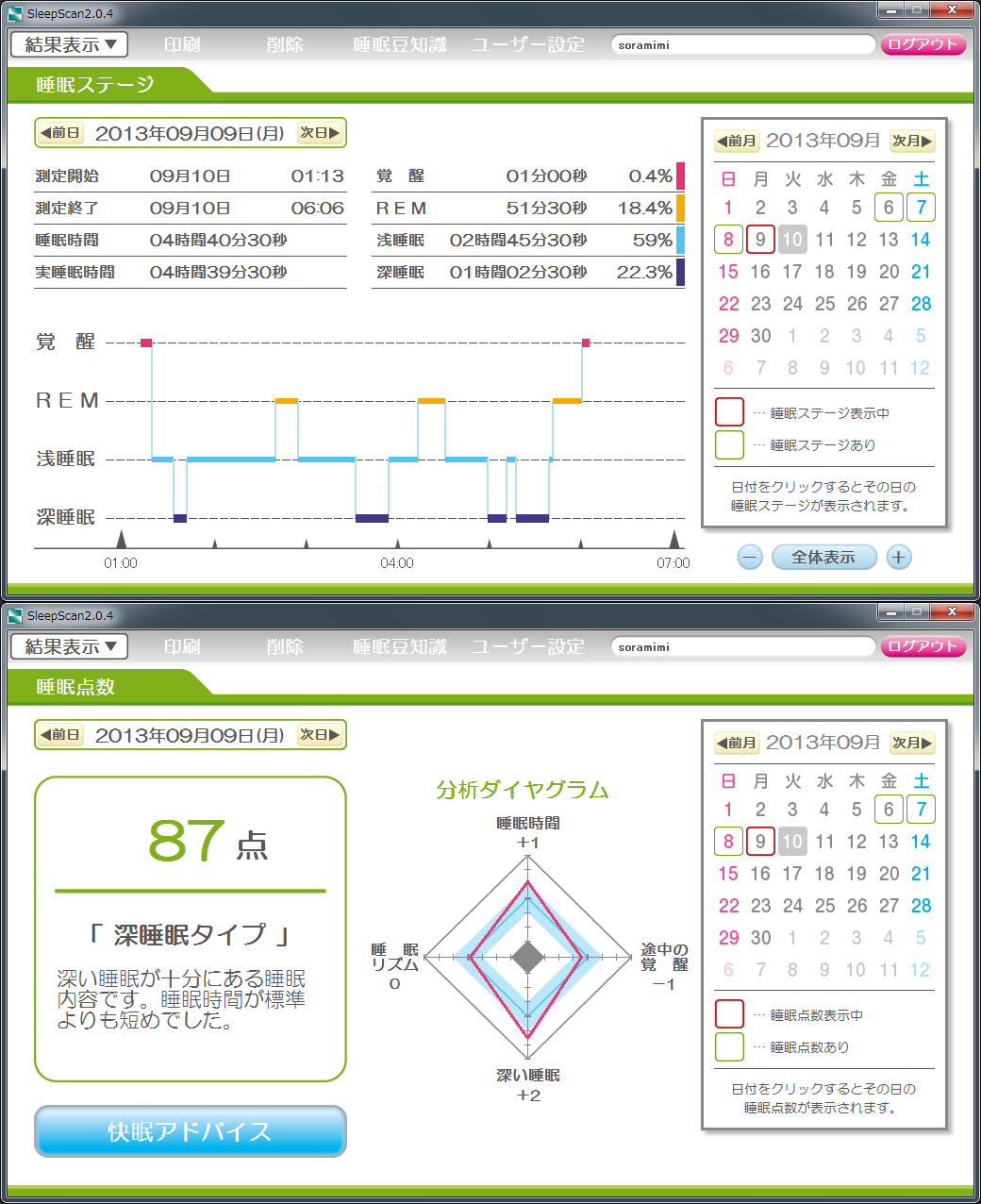981x1204 pixels.
Task: Open 睡眠豆知識 in the 睡眠点数 window
Action: click(400, 646)
